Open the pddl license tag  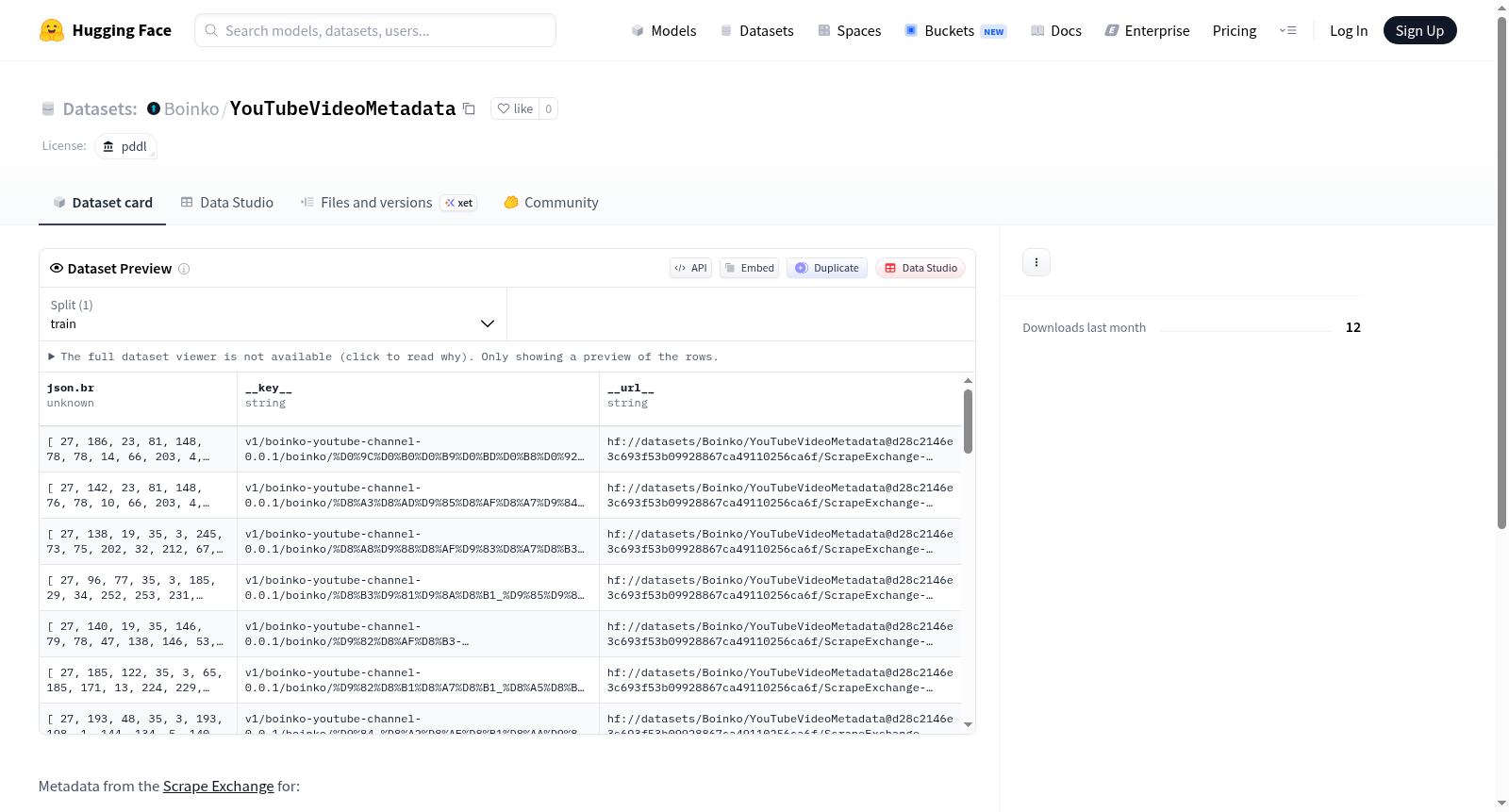pos(125,146)
